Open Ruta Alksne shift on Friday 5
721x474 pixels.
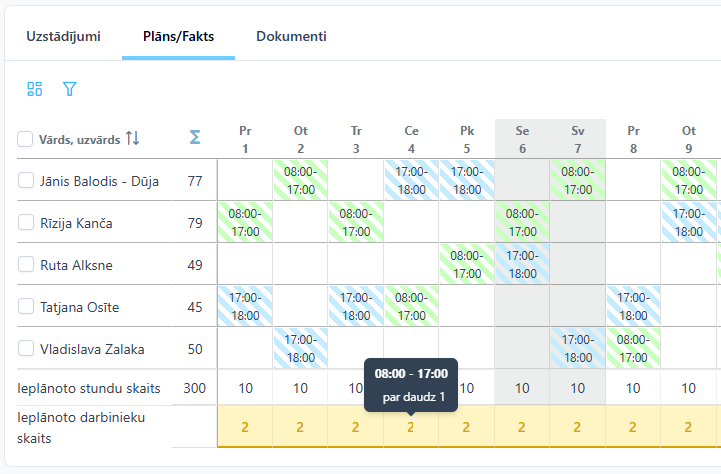(467, 264)
